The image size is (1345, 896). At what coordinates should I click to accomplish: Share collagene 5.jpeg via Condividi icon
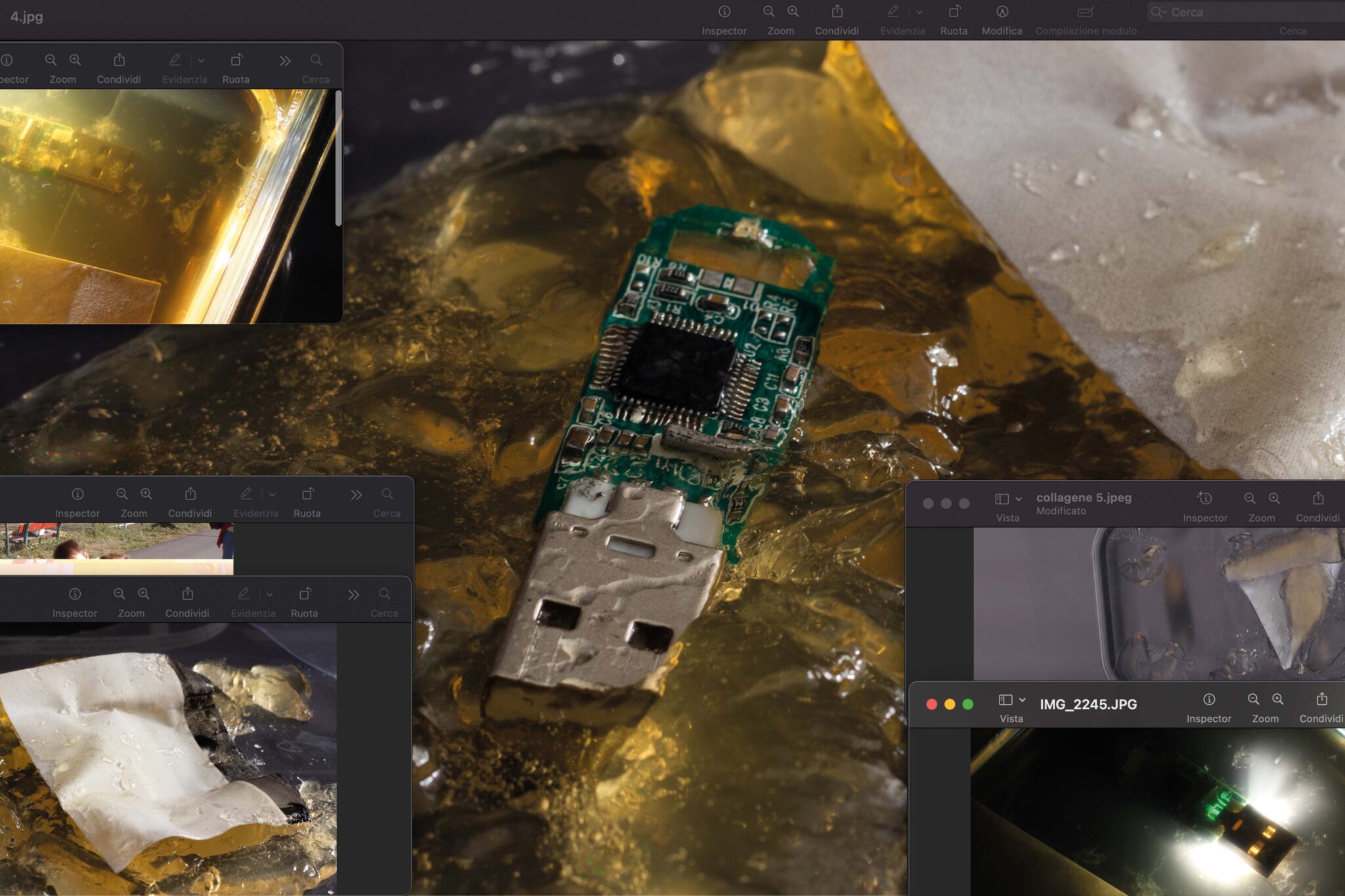point(1317,499)
